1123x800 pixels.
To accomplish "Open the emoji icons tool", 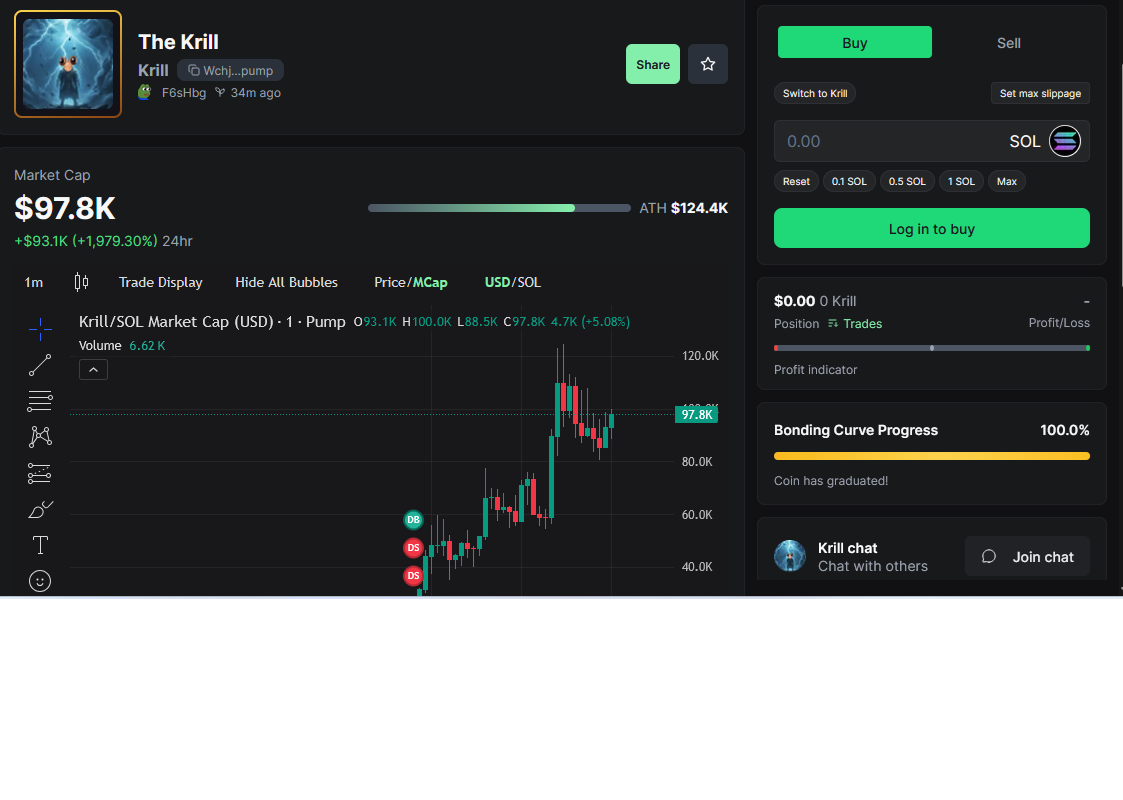I will pyautogui.click(x=40, y=581).
